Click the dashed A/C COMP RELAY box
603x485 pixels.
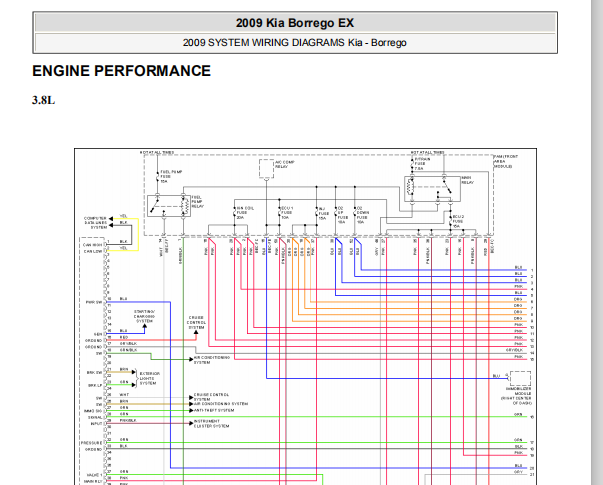[x=267, y=169]
